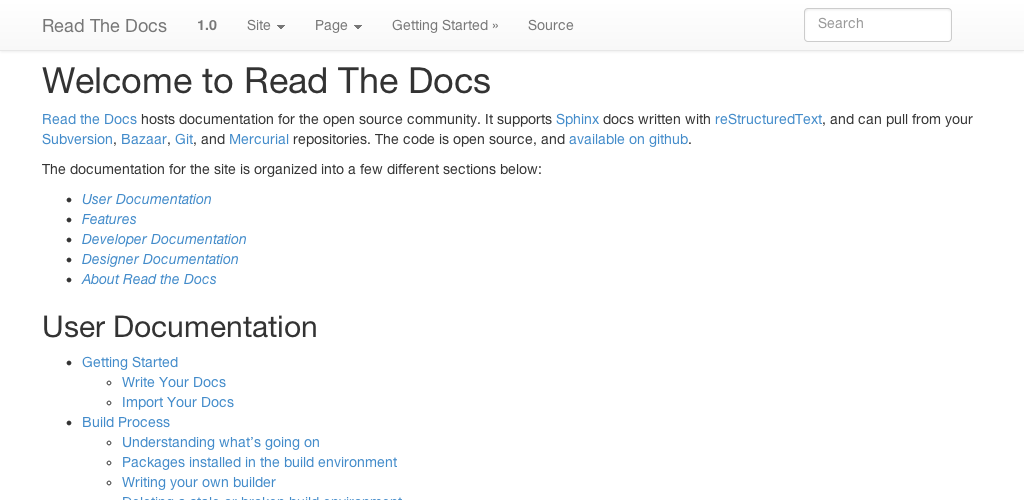Open the Sphinx link
Image resolution: width=1024 pixels, height=500 pixels.
(x=577, y=119)
